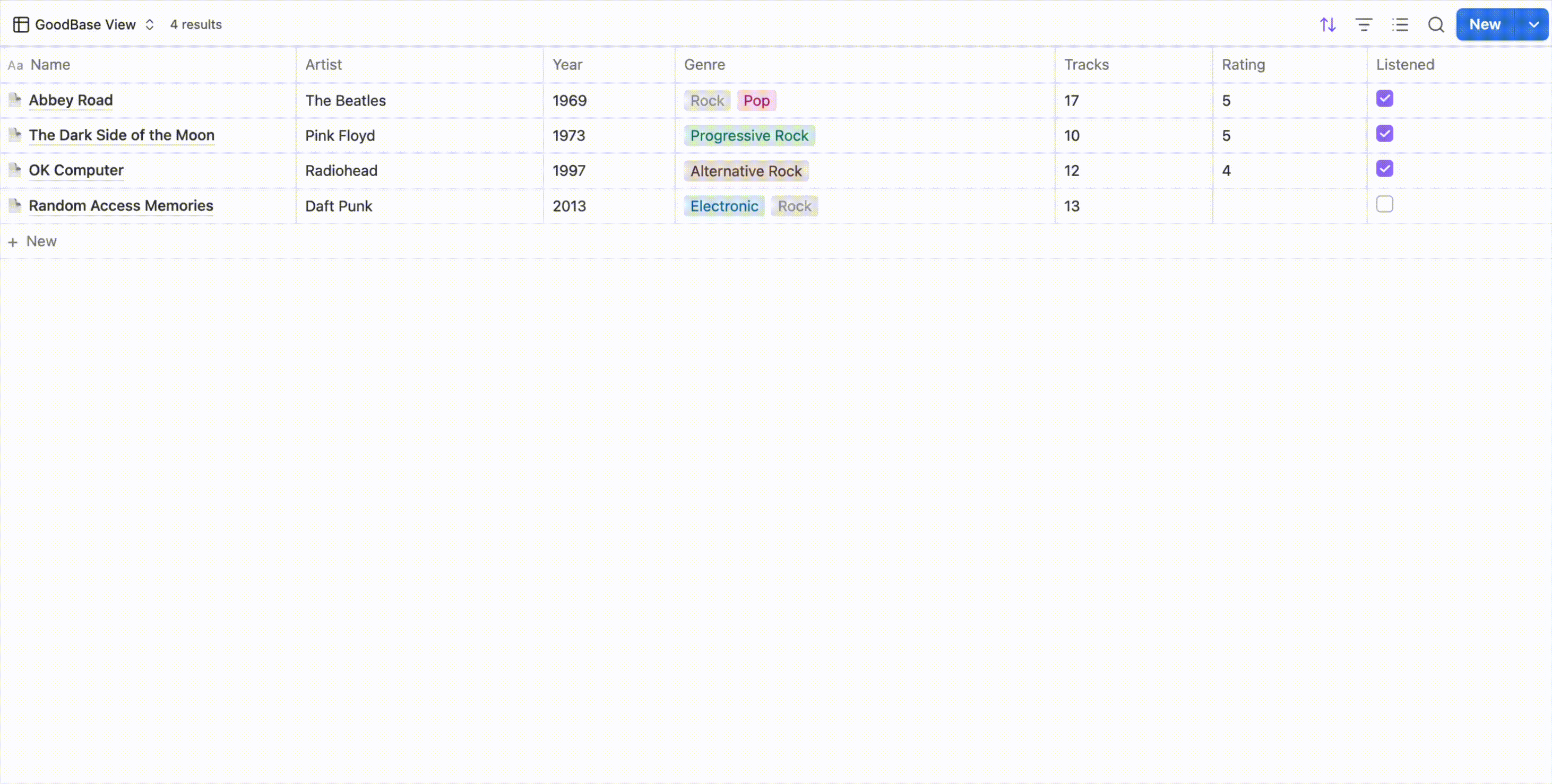Click the Radiohead artist cell
Image resolution: width=1552 pixels, height=784 pixels.
(x=420, y=170)
